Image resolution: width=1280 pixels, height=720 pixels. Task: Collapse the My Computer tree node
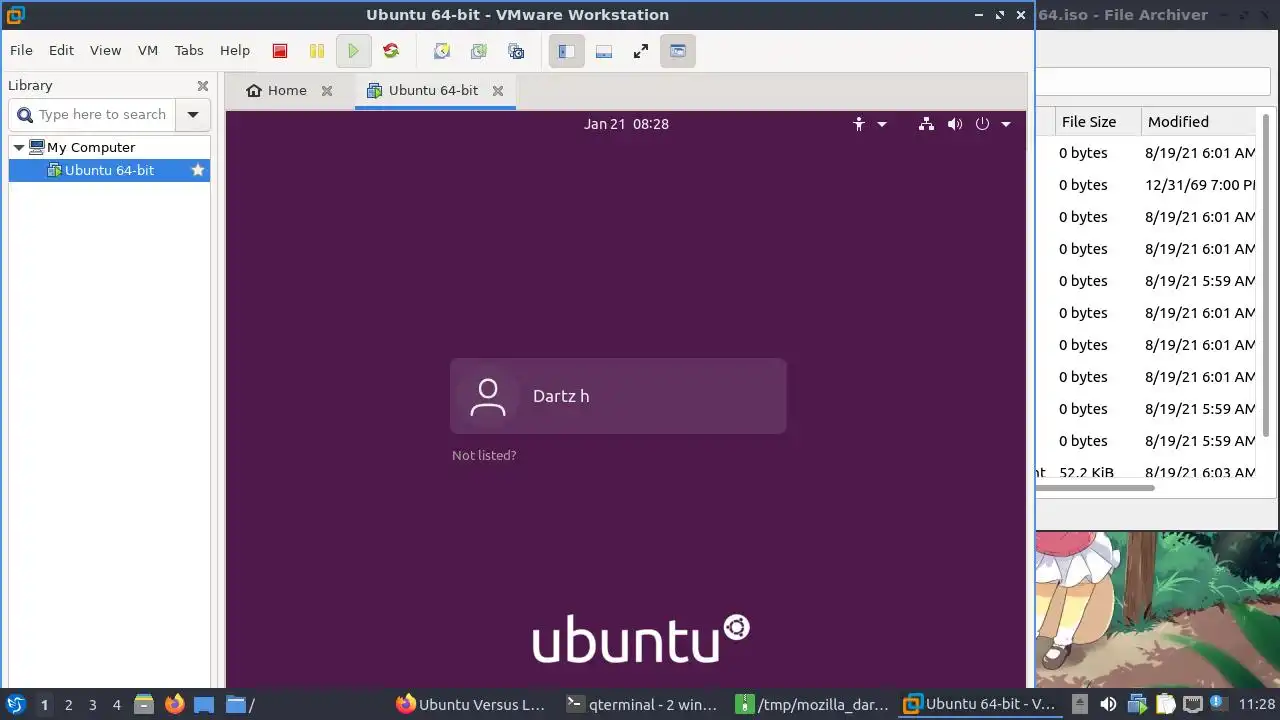point(19,147)
